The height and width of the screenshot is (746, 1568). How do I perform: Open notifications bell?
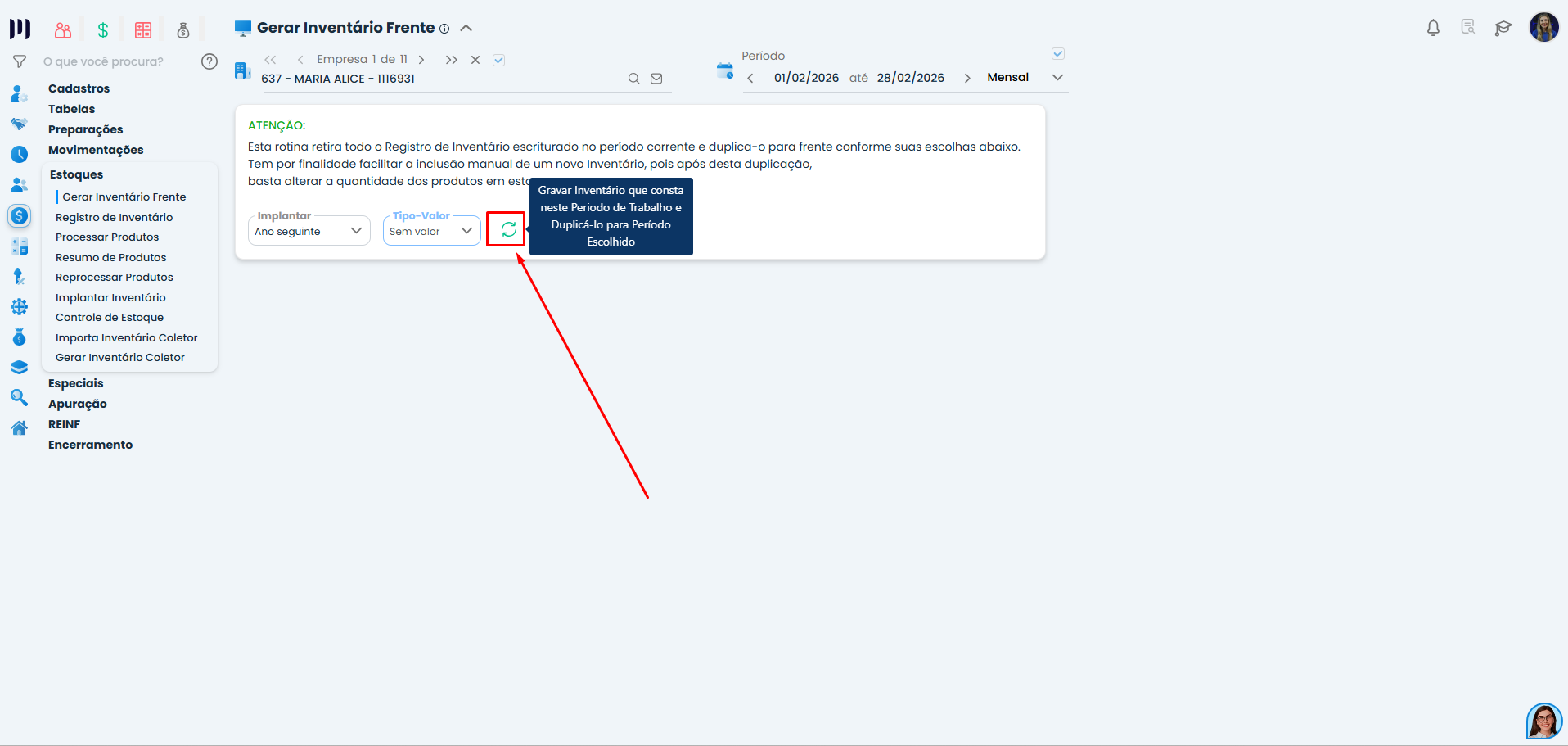(x=1433, y=28)
